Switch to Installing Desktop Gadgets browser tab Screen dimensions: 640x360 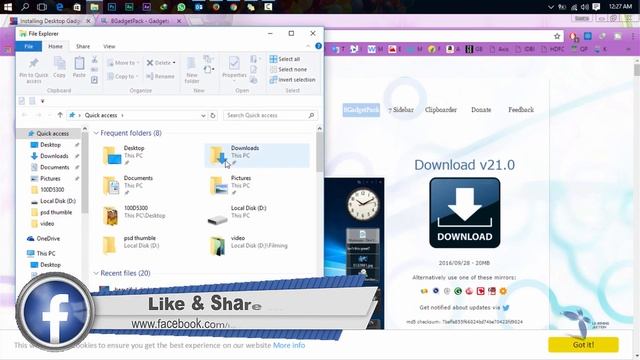[x=51, y=20]
